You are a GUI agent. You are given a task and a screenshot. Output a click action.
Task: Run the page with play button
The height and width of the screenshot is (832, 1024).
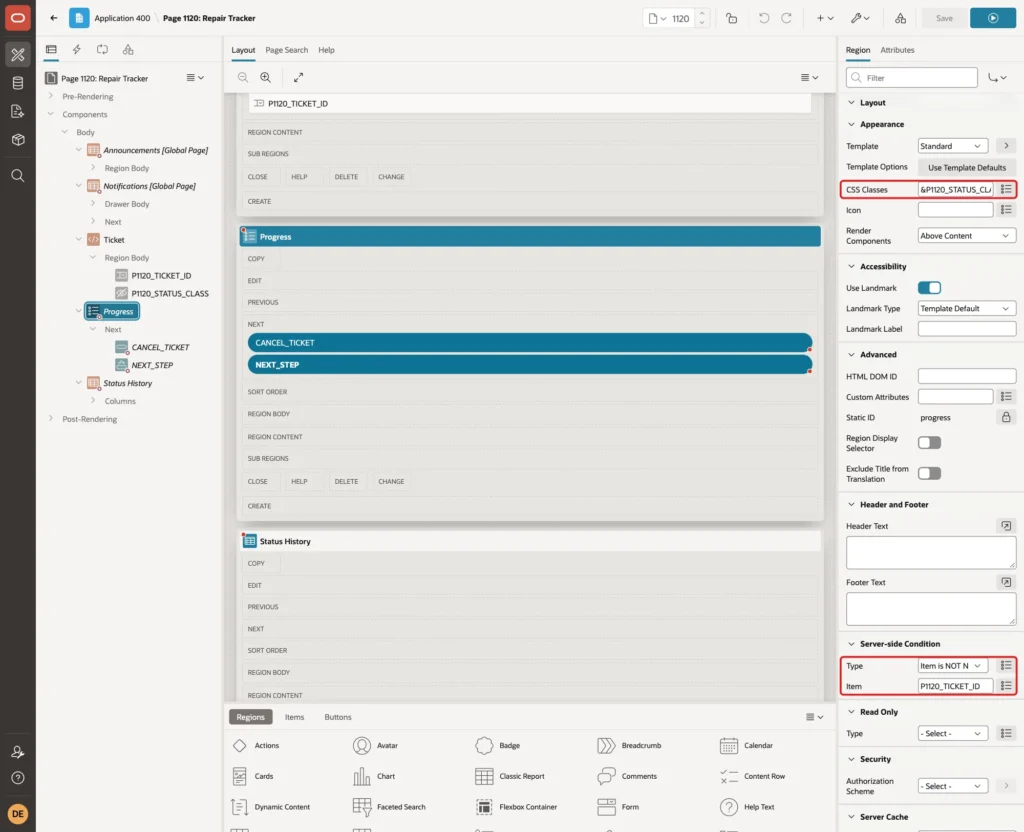(x=993, y=18)
